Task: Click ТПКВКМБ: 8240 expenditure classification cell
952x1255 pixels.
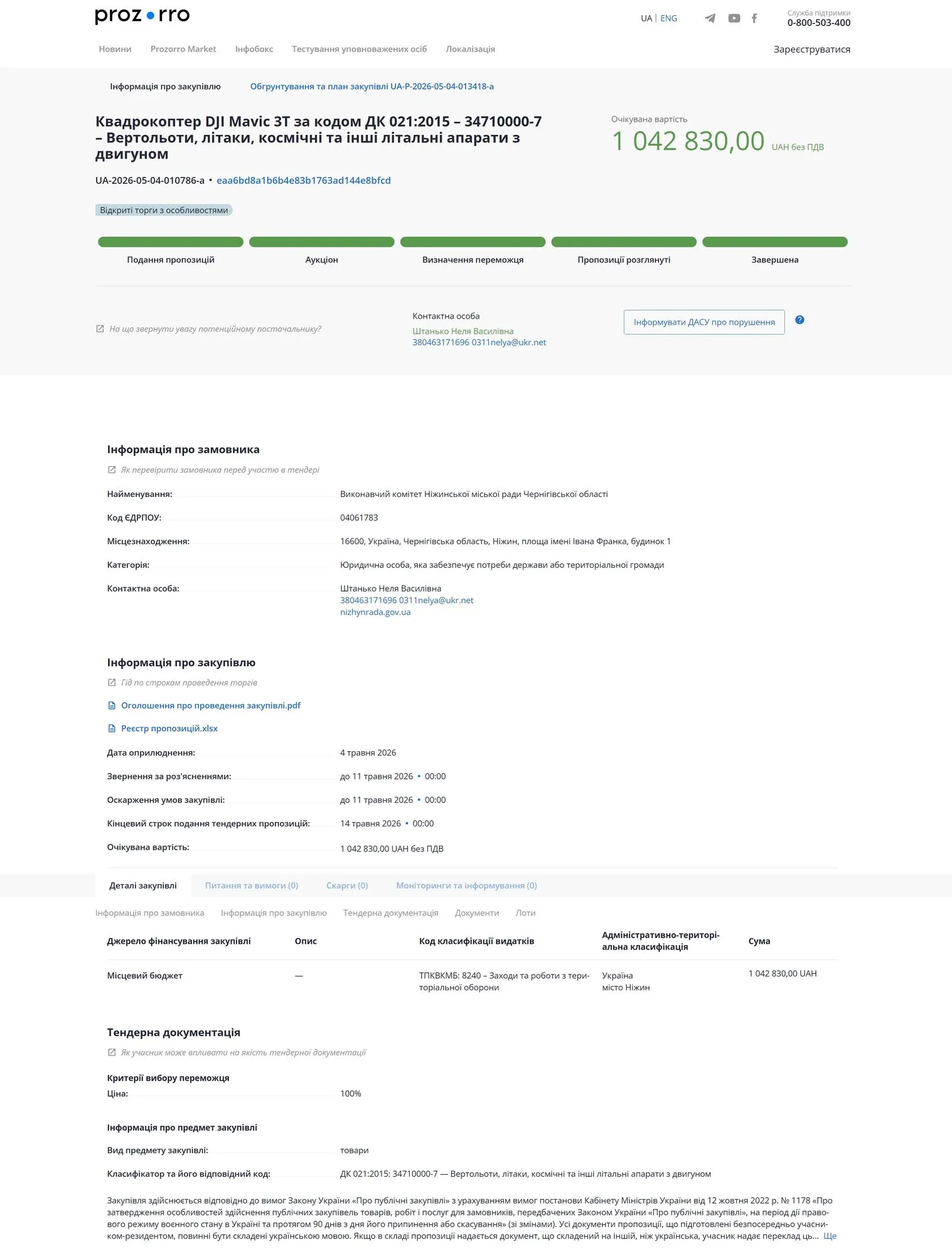Action: (504, 981)
